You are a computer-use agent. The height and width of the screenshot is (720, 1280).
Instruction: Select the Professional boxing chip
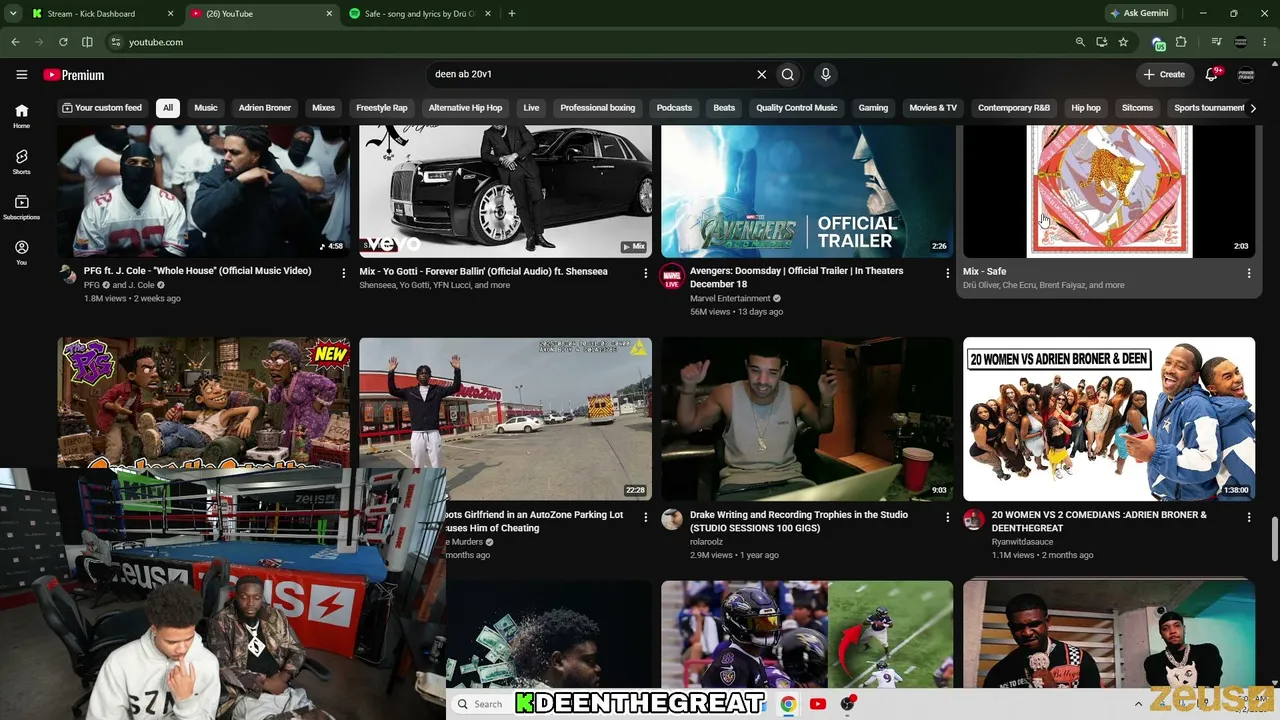[598, 108]
